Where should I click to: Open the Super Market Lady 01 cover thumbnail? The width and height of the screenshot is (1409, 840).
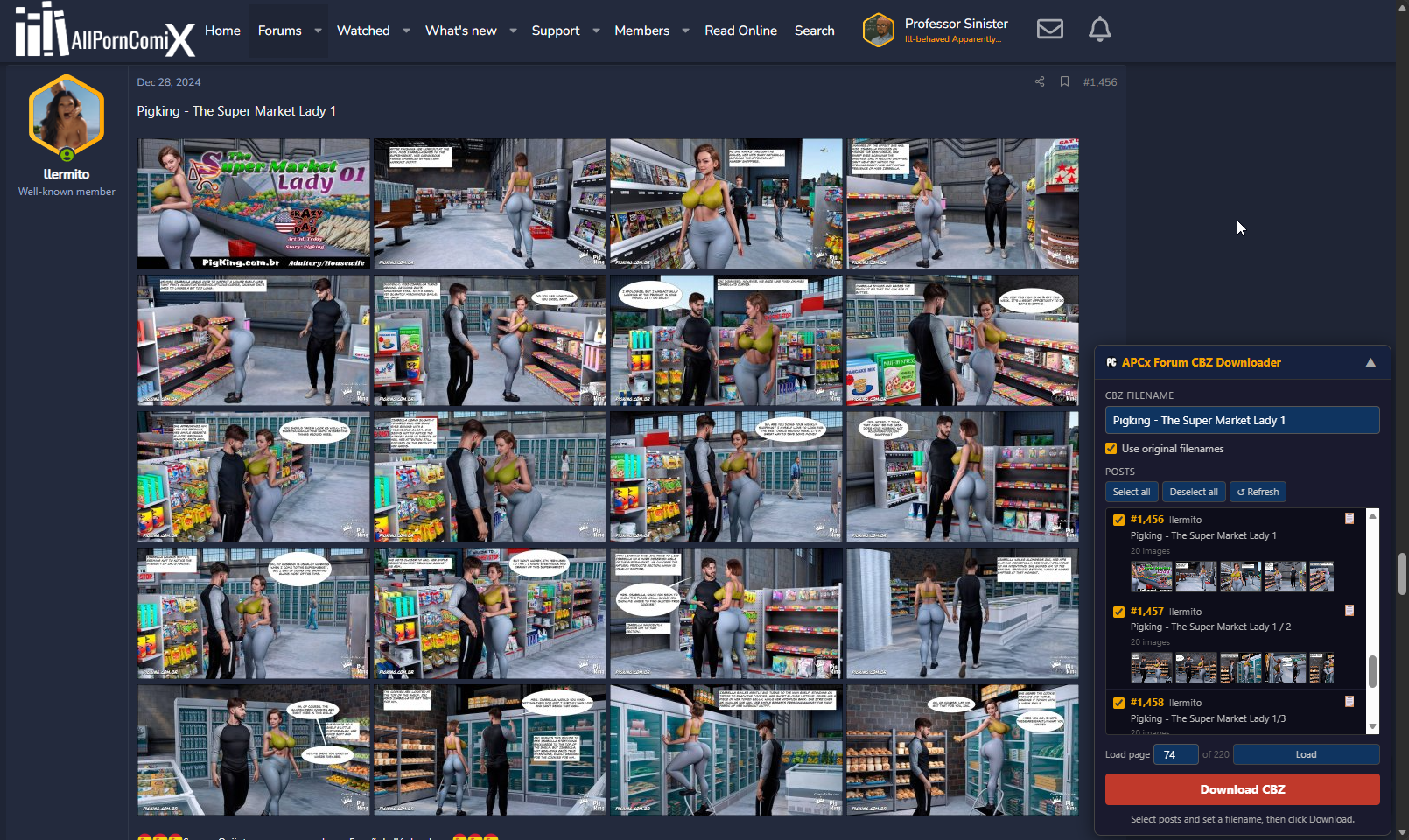click(254, 204)
